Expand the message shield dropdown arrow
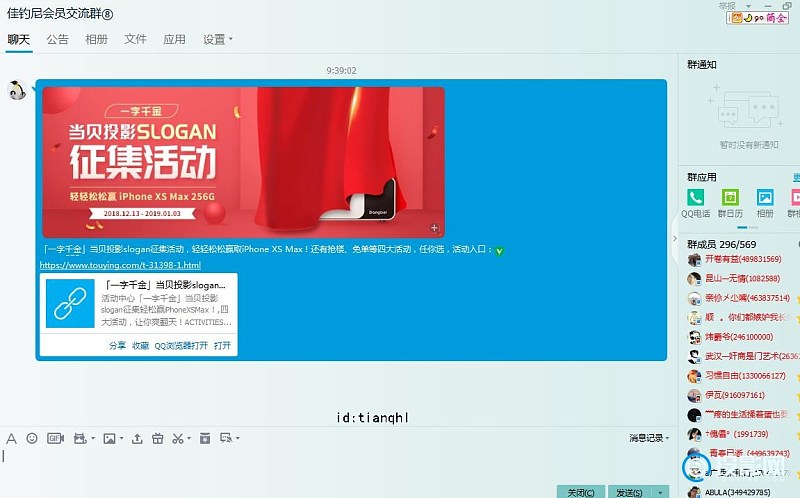This screenshot has width=800, height=498. [238, 438]
